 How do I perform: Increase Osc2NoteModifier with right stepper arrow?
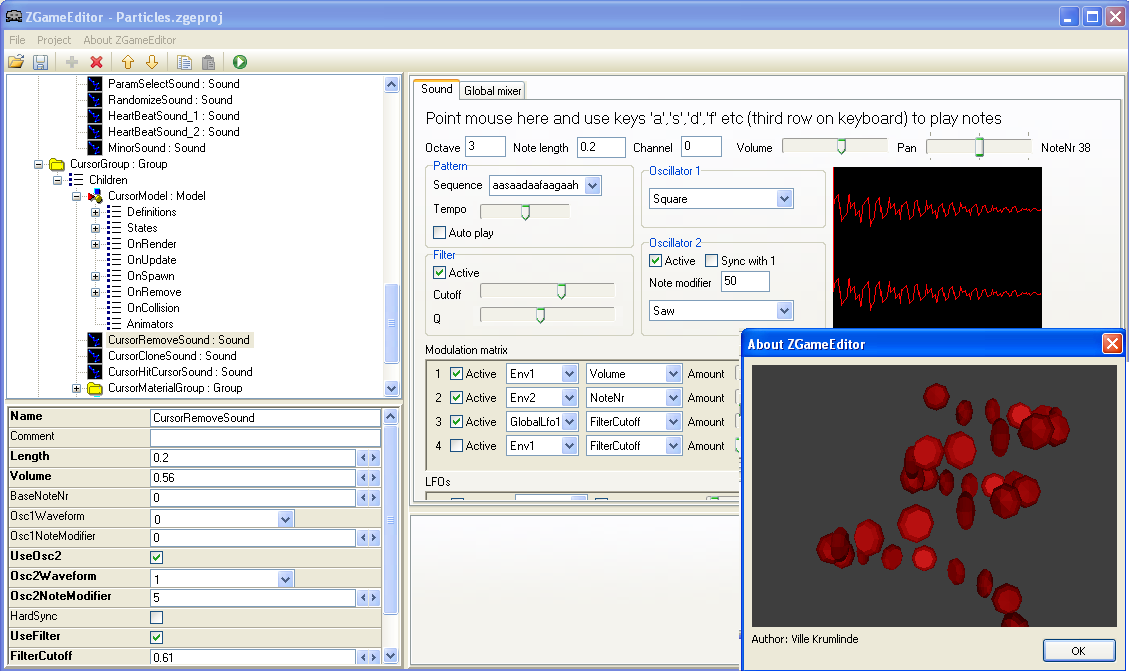(x=374, y=598)
